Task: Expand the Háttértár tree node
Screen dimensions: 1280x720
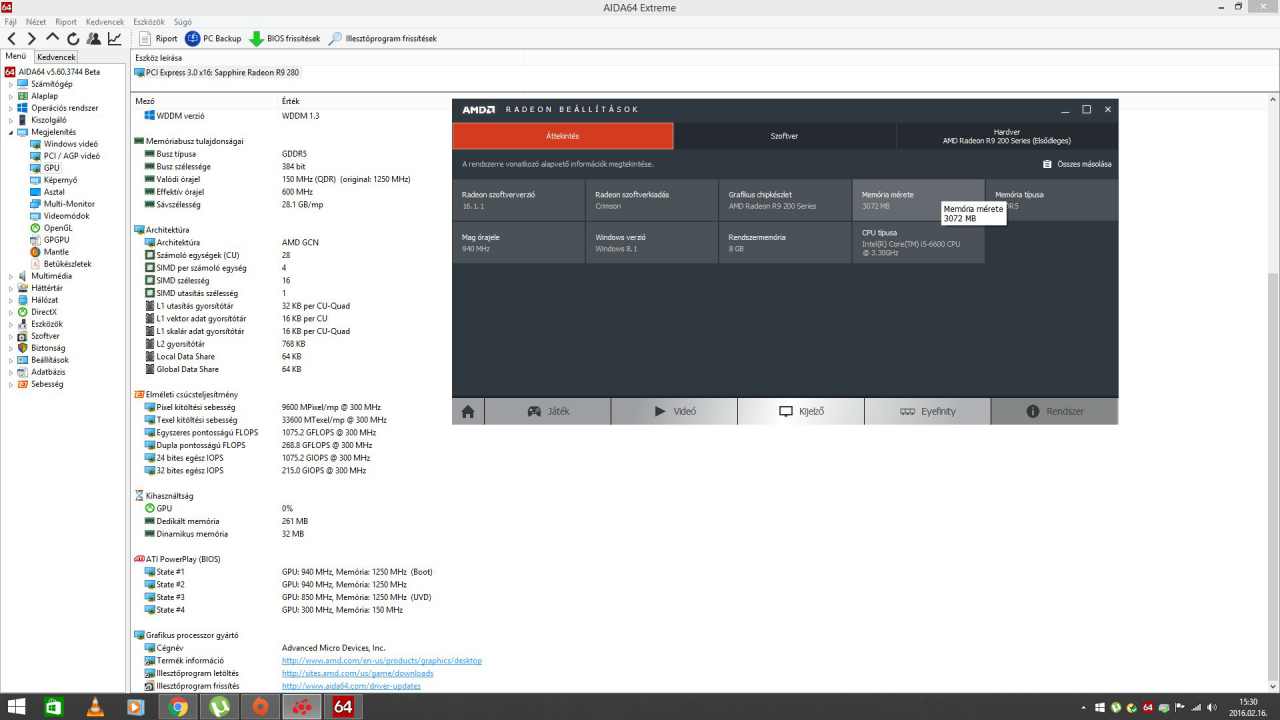Action: coord(11,288)
